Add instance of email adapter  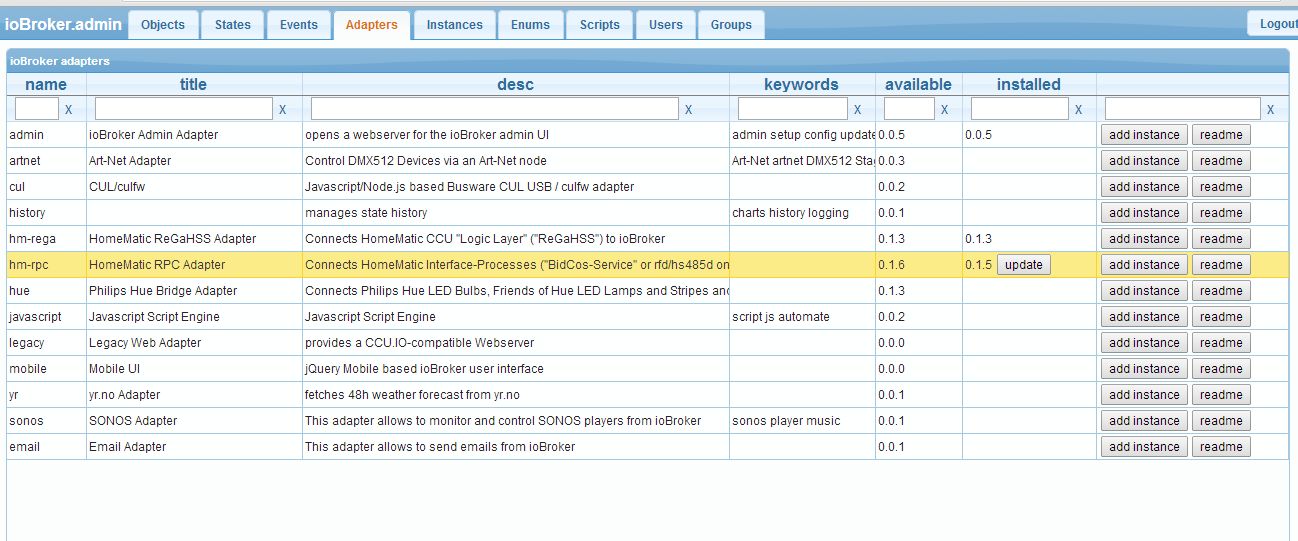tap(1144, 447)
